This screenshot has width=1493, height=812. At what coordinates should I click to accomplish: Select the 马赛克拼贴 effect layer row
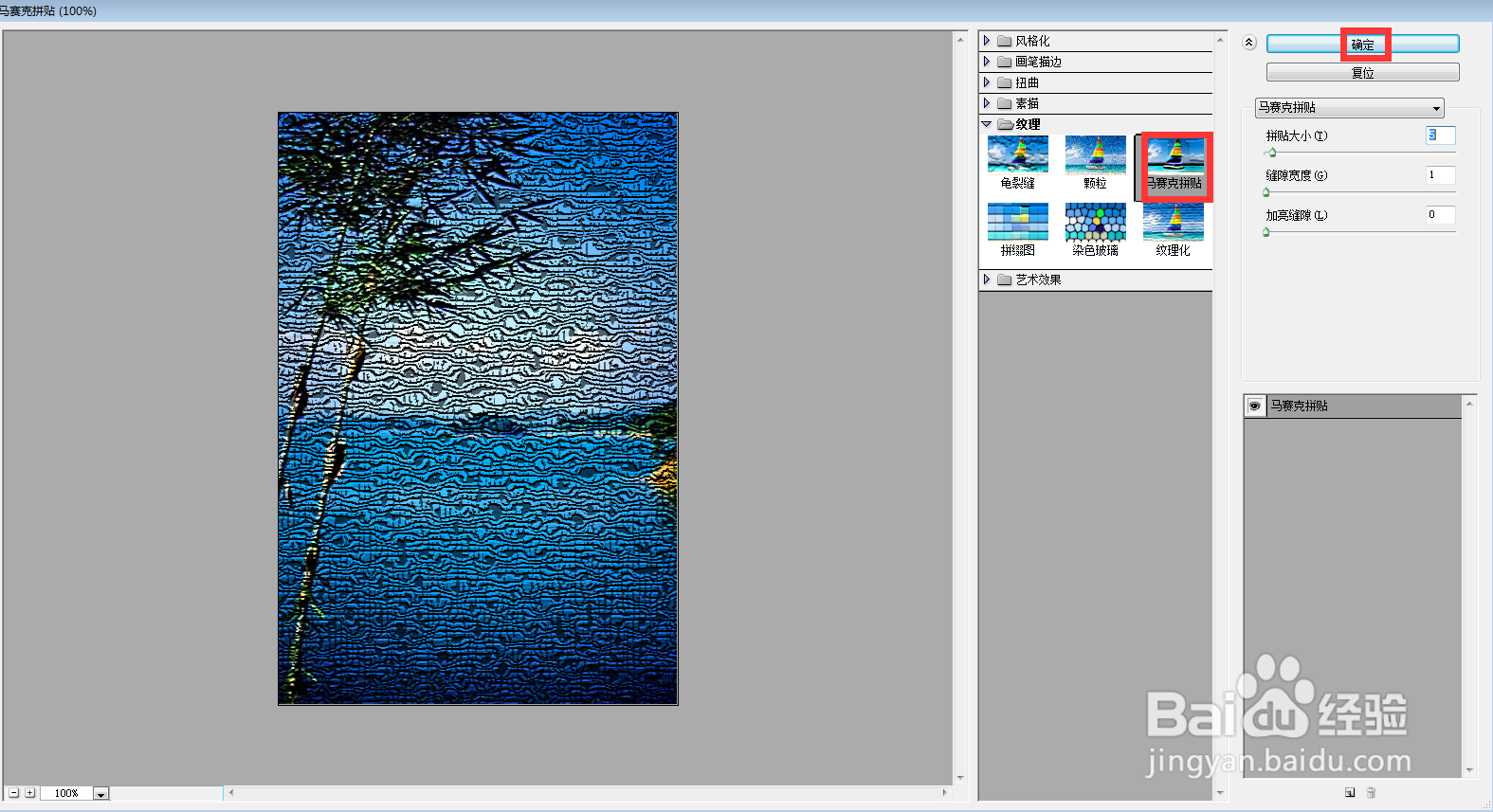[1353, 406]
